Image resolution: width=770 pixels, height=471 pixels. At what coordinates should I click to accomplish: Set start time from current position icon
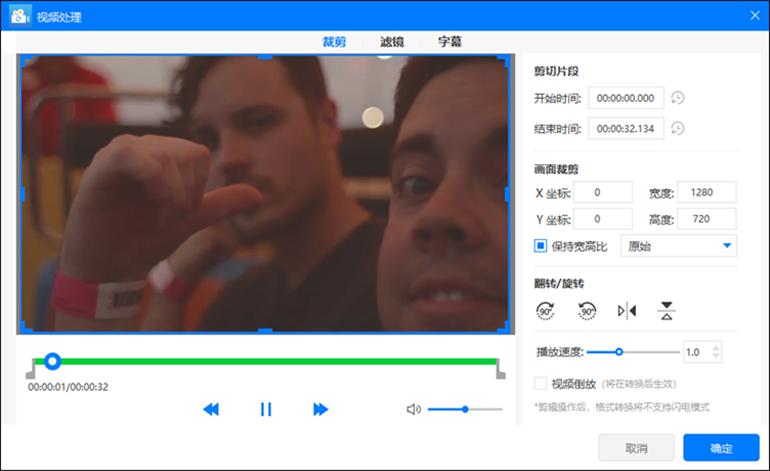(x=678, y=98)
